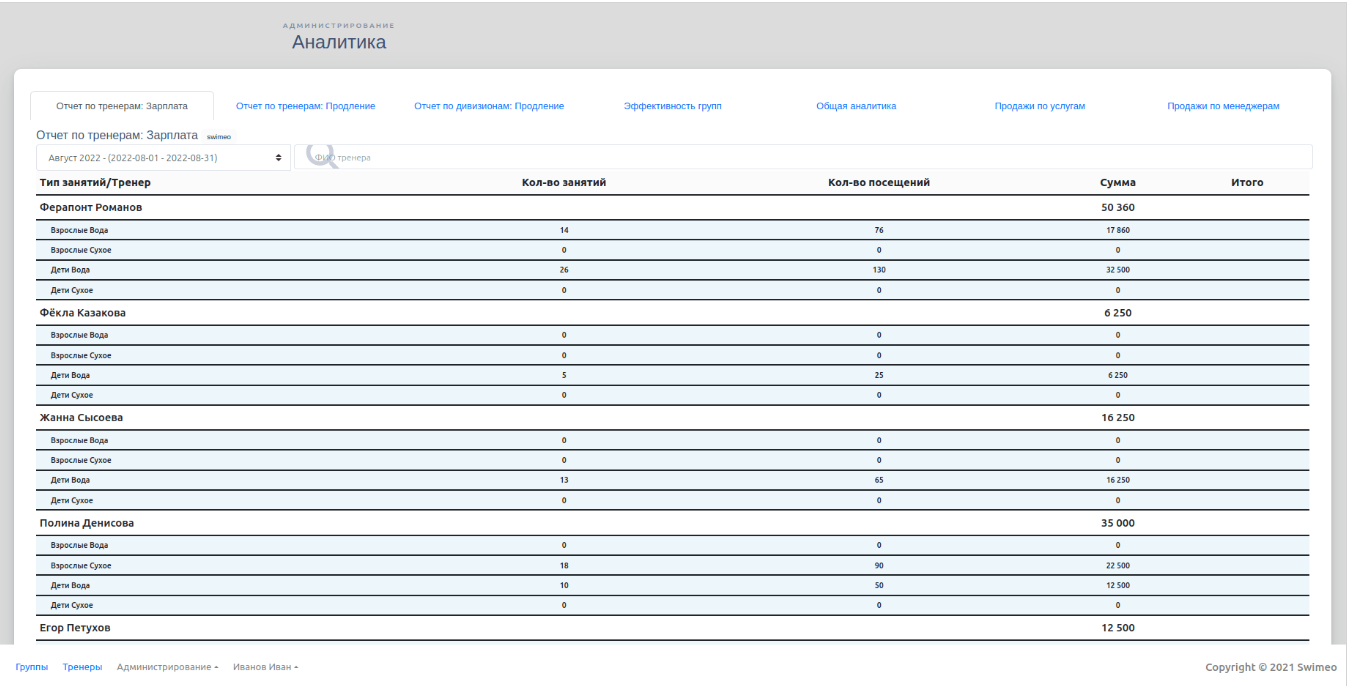This screenshot has height=686, width=1348.
Task: Click the Ферапонт Романов trainer row
Action: (x=672, y=208)
